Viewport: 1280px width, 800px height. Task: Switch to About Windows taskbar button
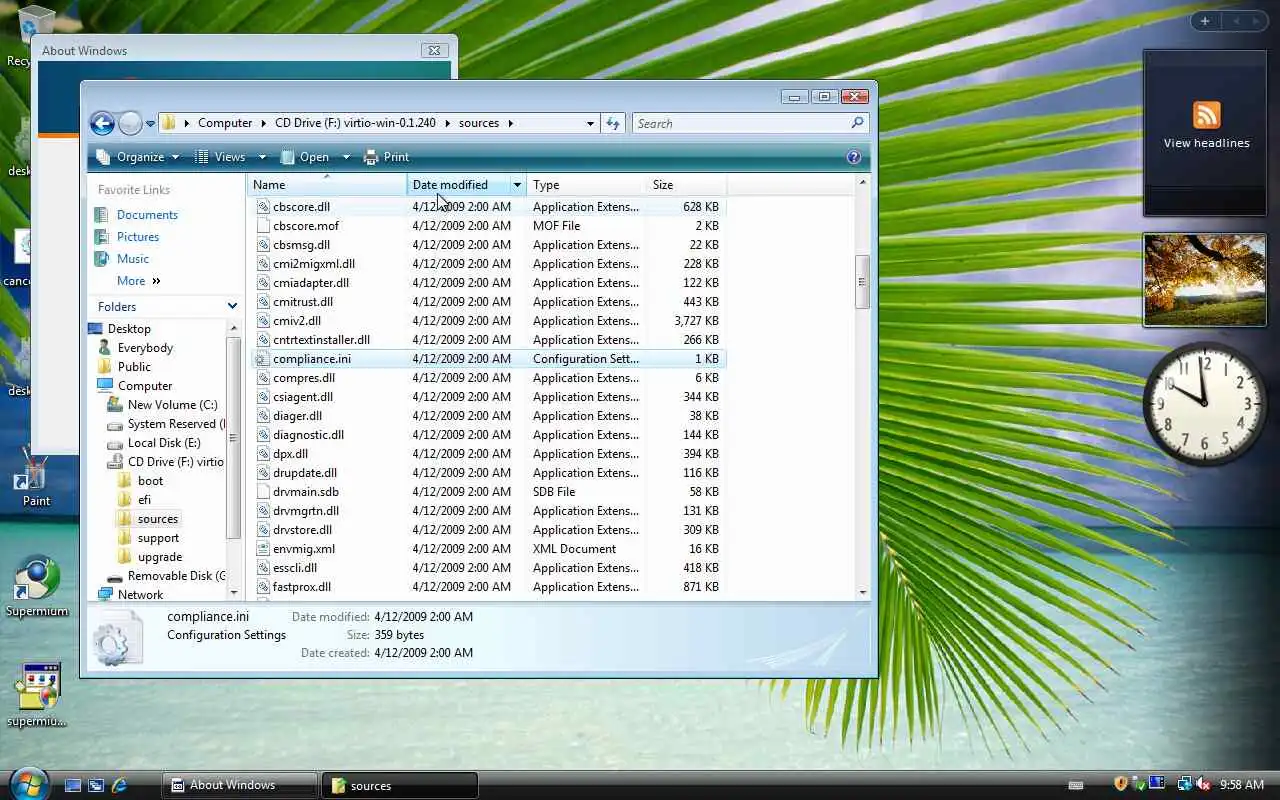pos(240,785)
